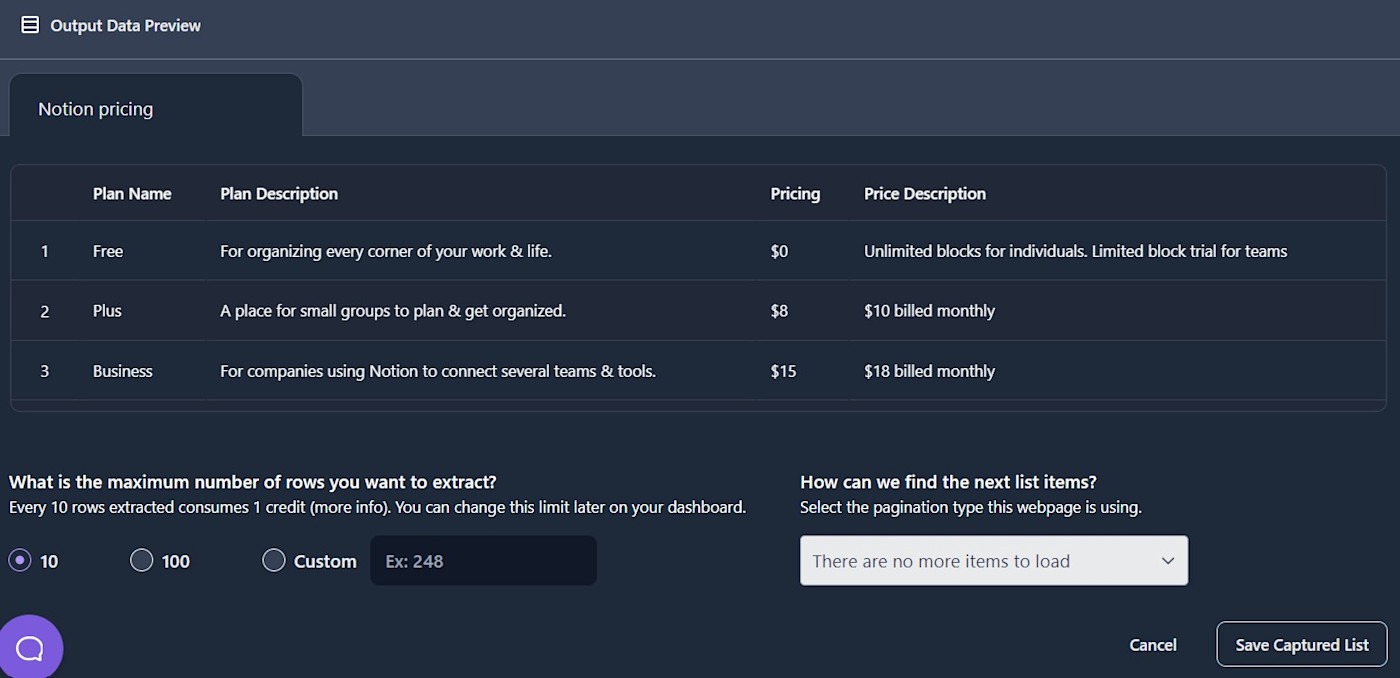Click the Plan Description column header
The image size is (1400, 678).
point(279,194)
